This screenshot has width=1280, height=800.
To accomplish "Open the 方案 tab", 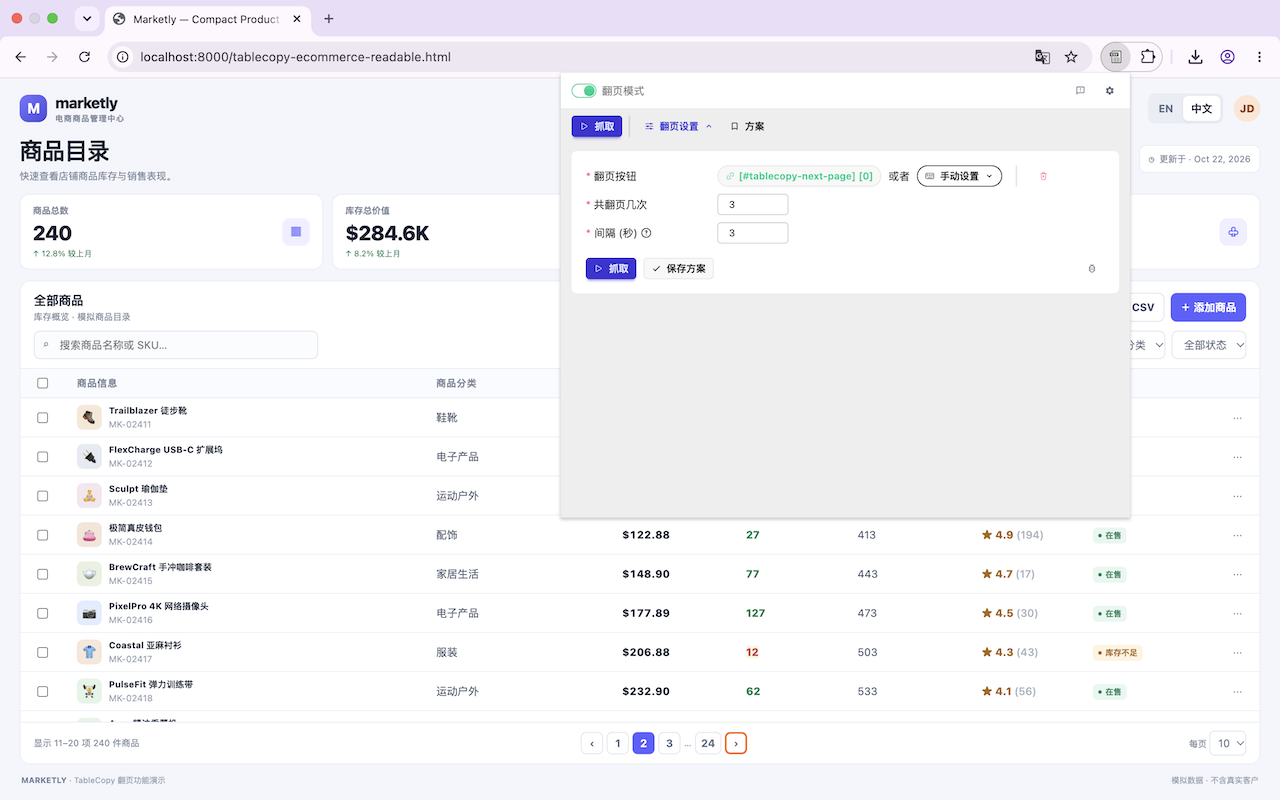I will click(747, 127).
